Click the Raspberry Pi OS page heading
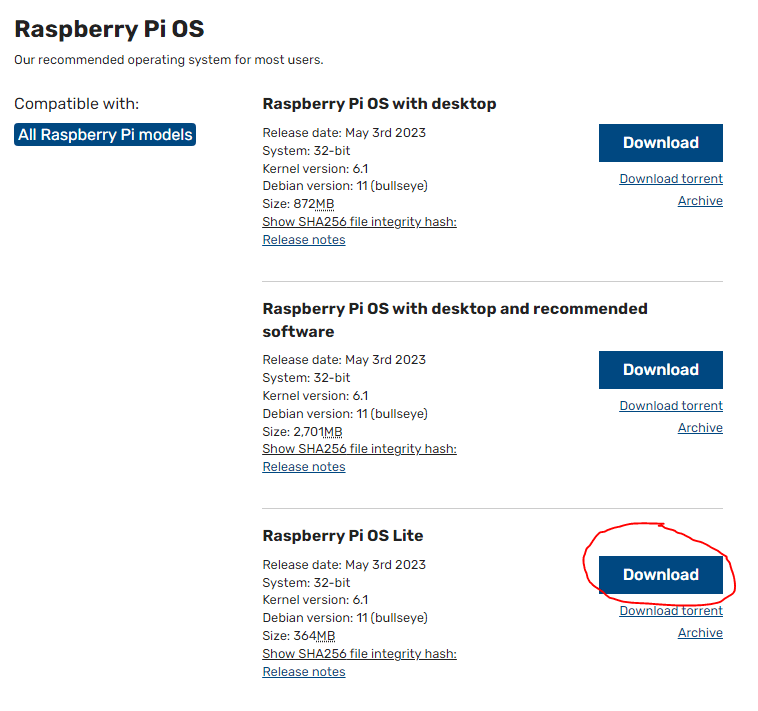This screenshot has height=711, width=758. click(x=109, y=29)
